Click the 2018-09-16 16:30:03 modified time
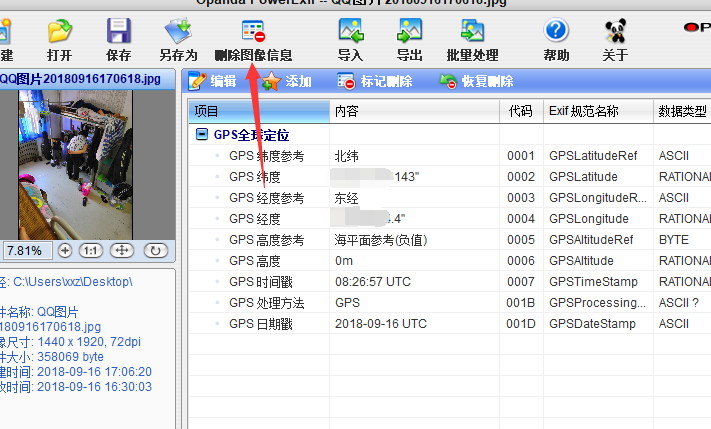The width and height of the screenshot is (711, 429). point(94,386)
